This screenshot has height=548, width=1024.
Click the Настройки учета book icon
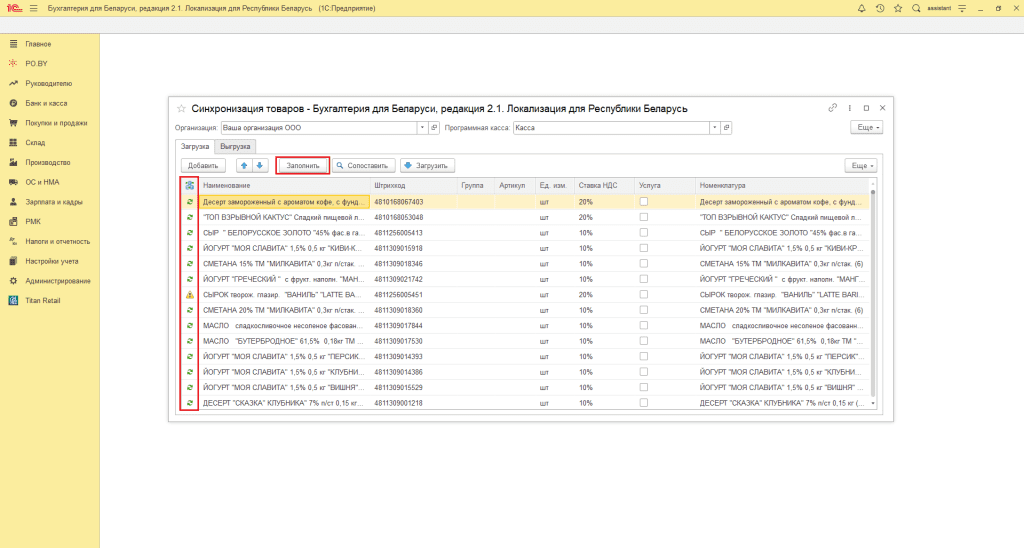(x=13, y=261)
